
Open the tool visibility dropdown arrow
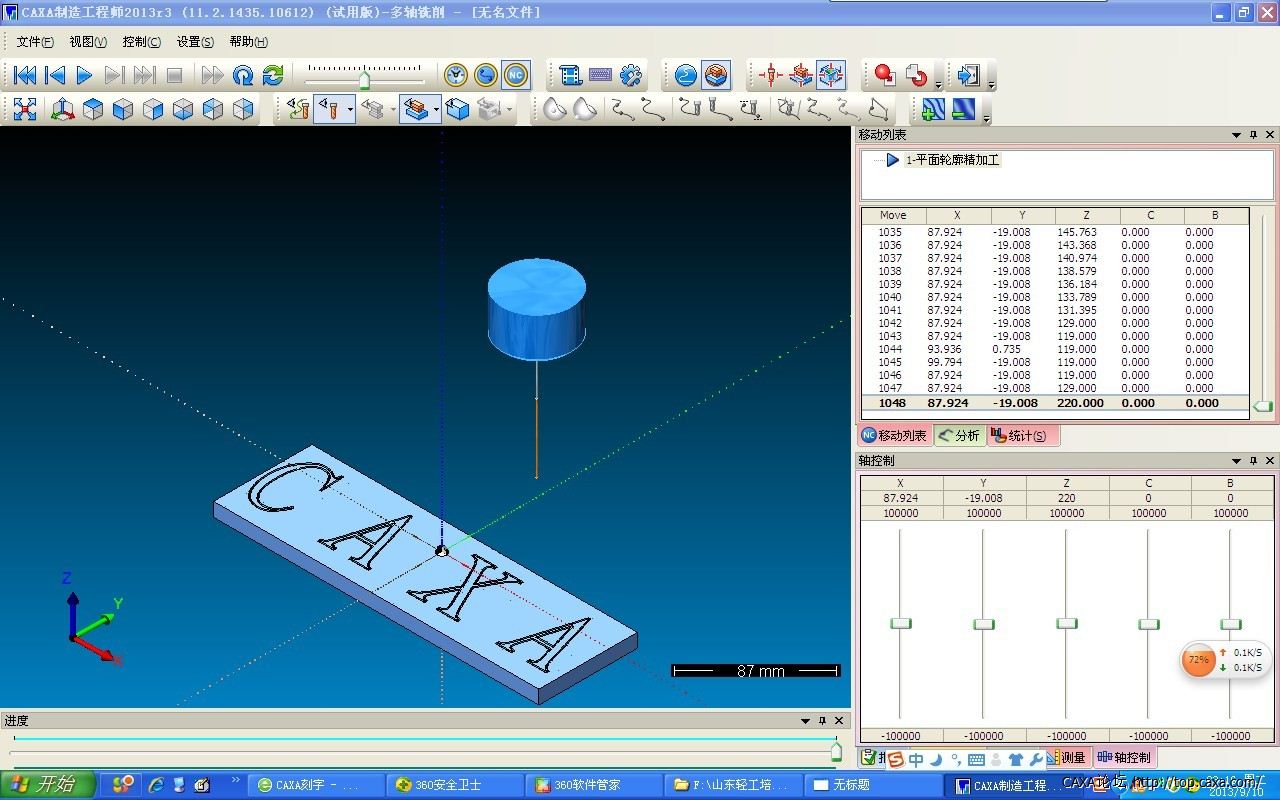point(350,109)
